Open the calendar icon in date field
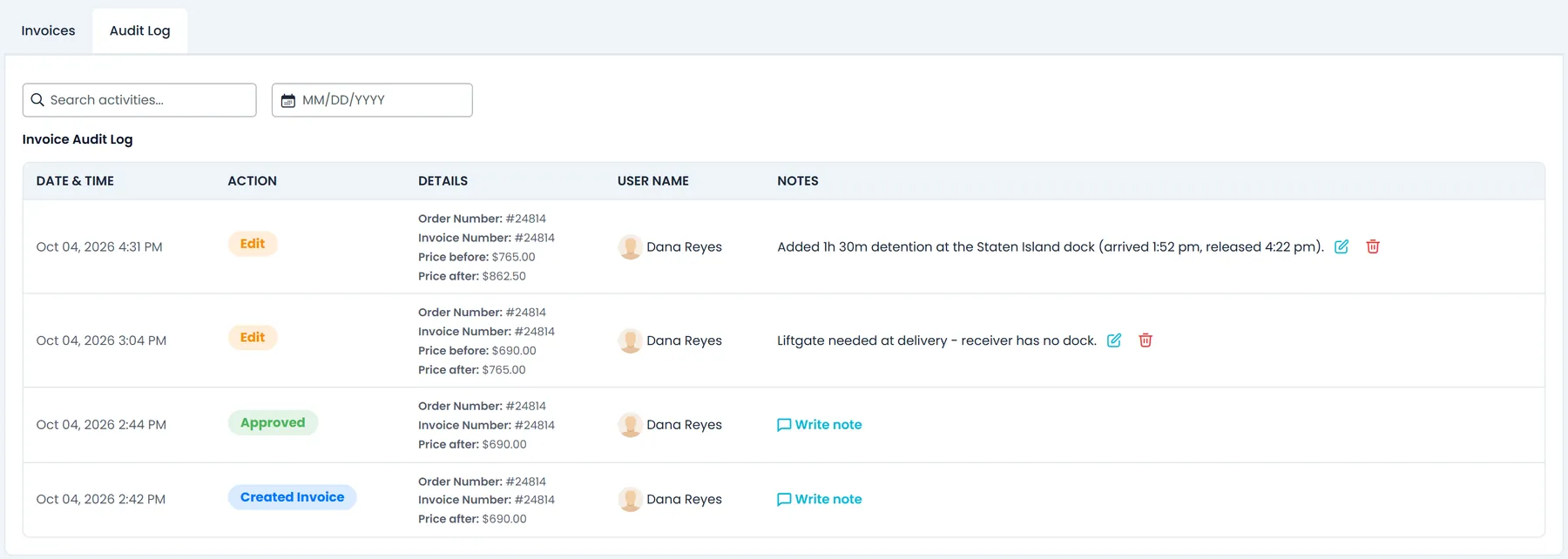 click(287, 100)
